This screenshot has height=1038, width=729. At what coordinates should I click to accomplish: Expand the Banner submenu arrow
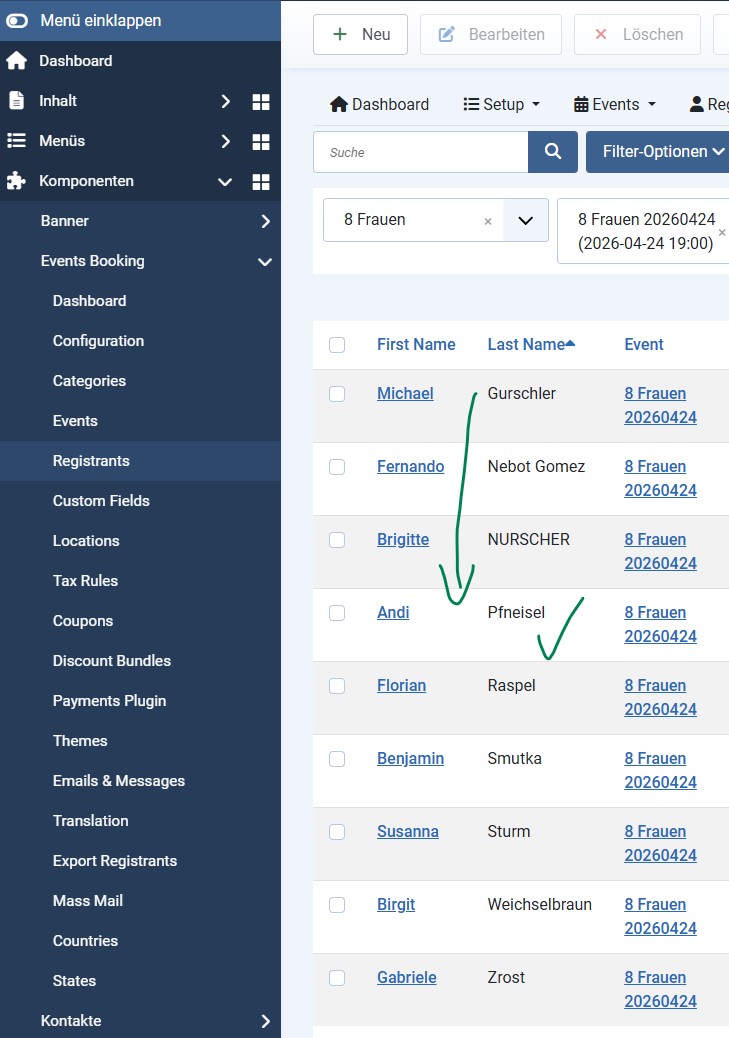[x=265, y=221]
